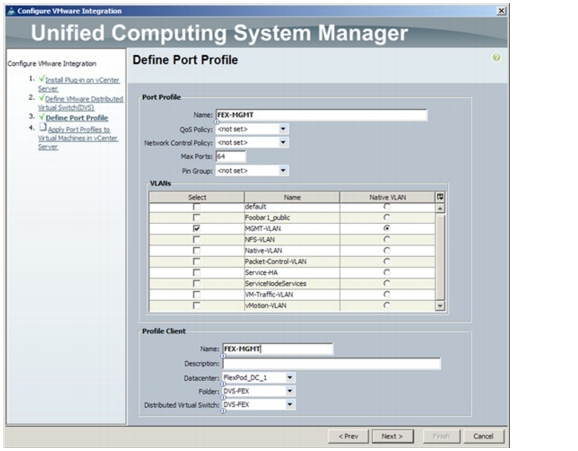Sort by the Native VLAN column header
Viewport: 578px width, 451px height.
point(387,197)
